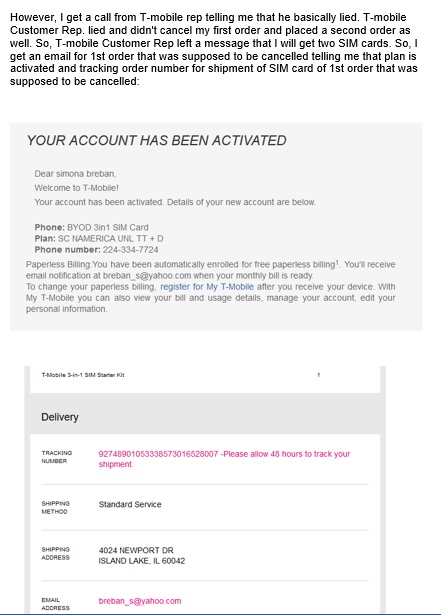Click the 'Phone: BYOD 3in1 SIM Card' line
Image resolution: width=441 pixels, height=615 pixels.
[91, 227]
